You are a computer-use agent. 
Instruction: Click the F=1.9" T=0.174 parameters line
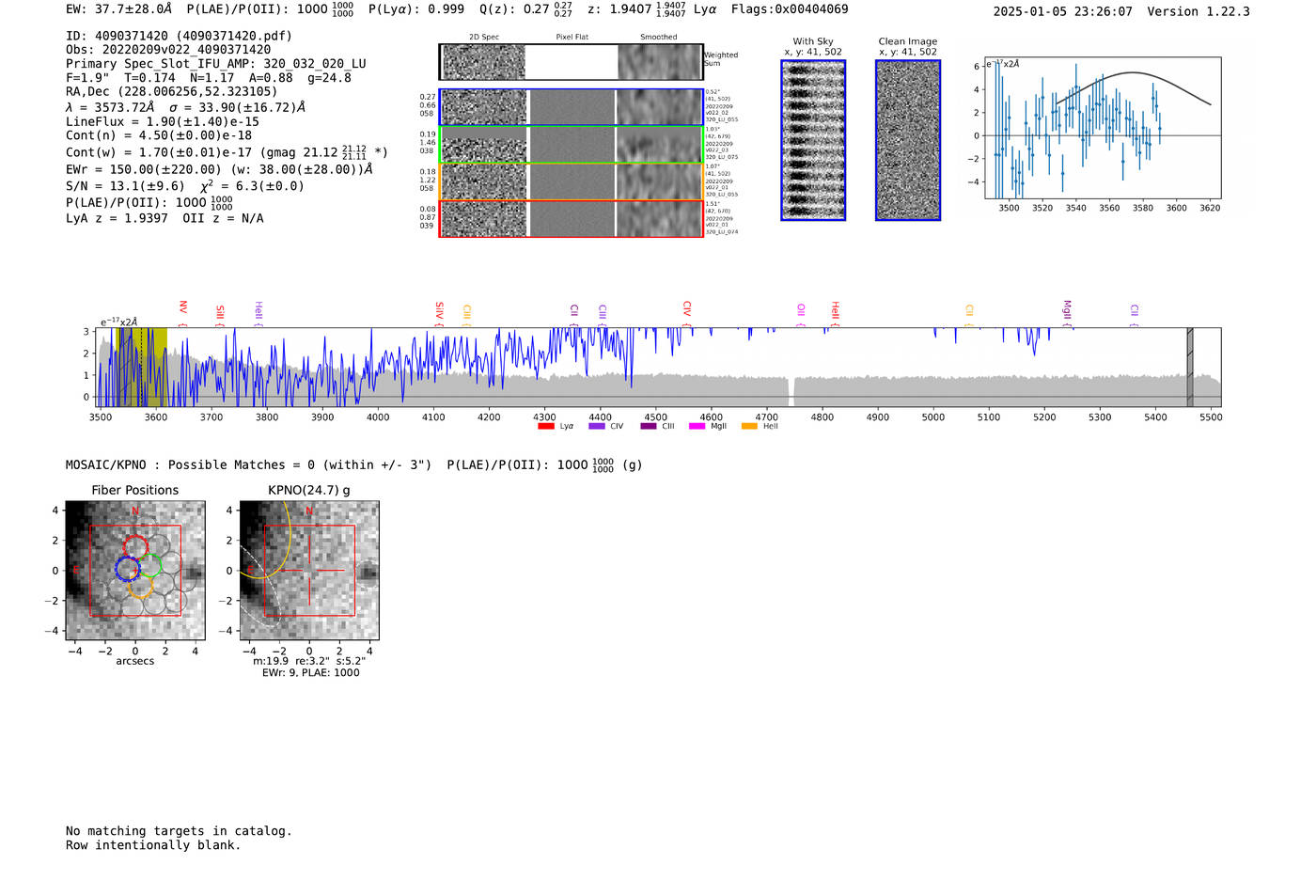coord(209,77)
